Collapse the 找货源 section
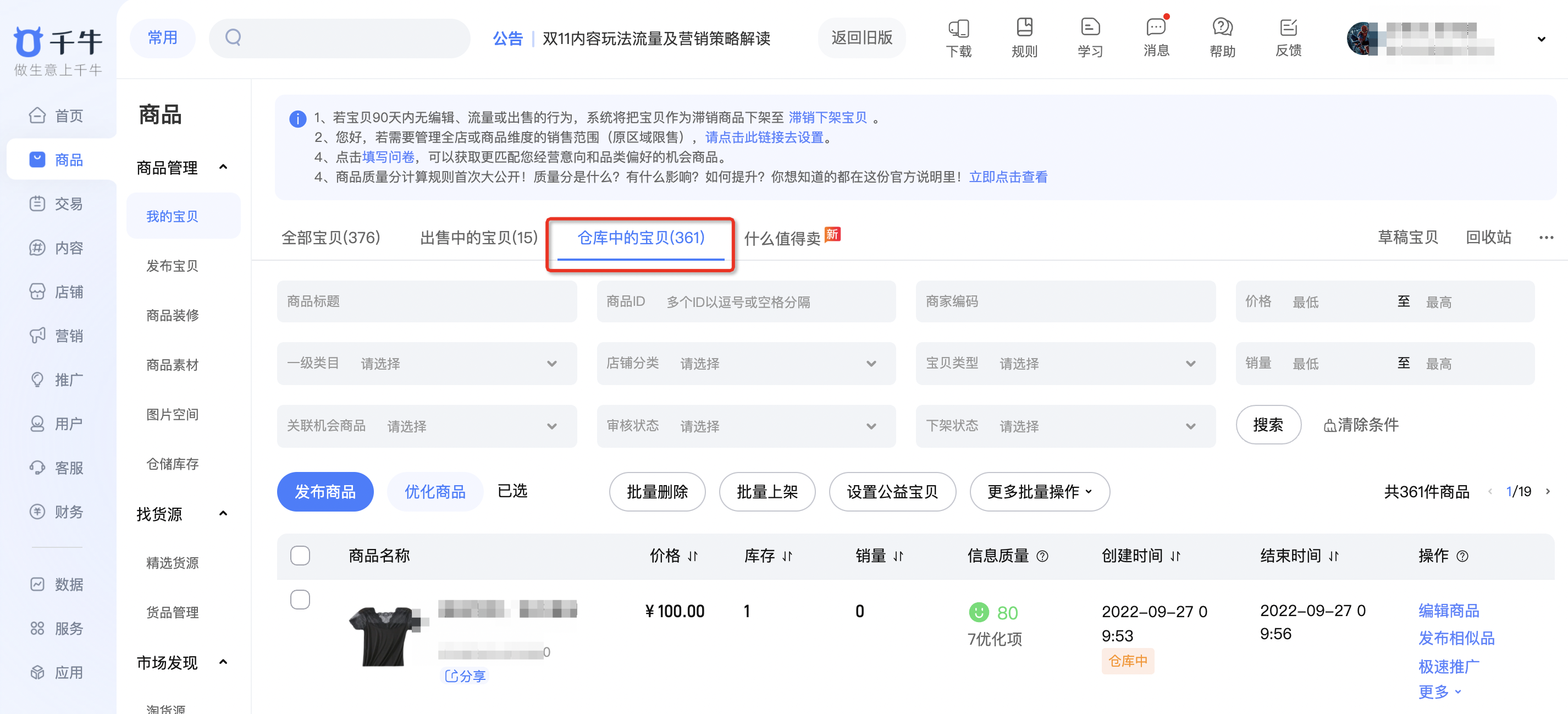The width and height of the screenshot is (1568, 714). click(223, 514)
